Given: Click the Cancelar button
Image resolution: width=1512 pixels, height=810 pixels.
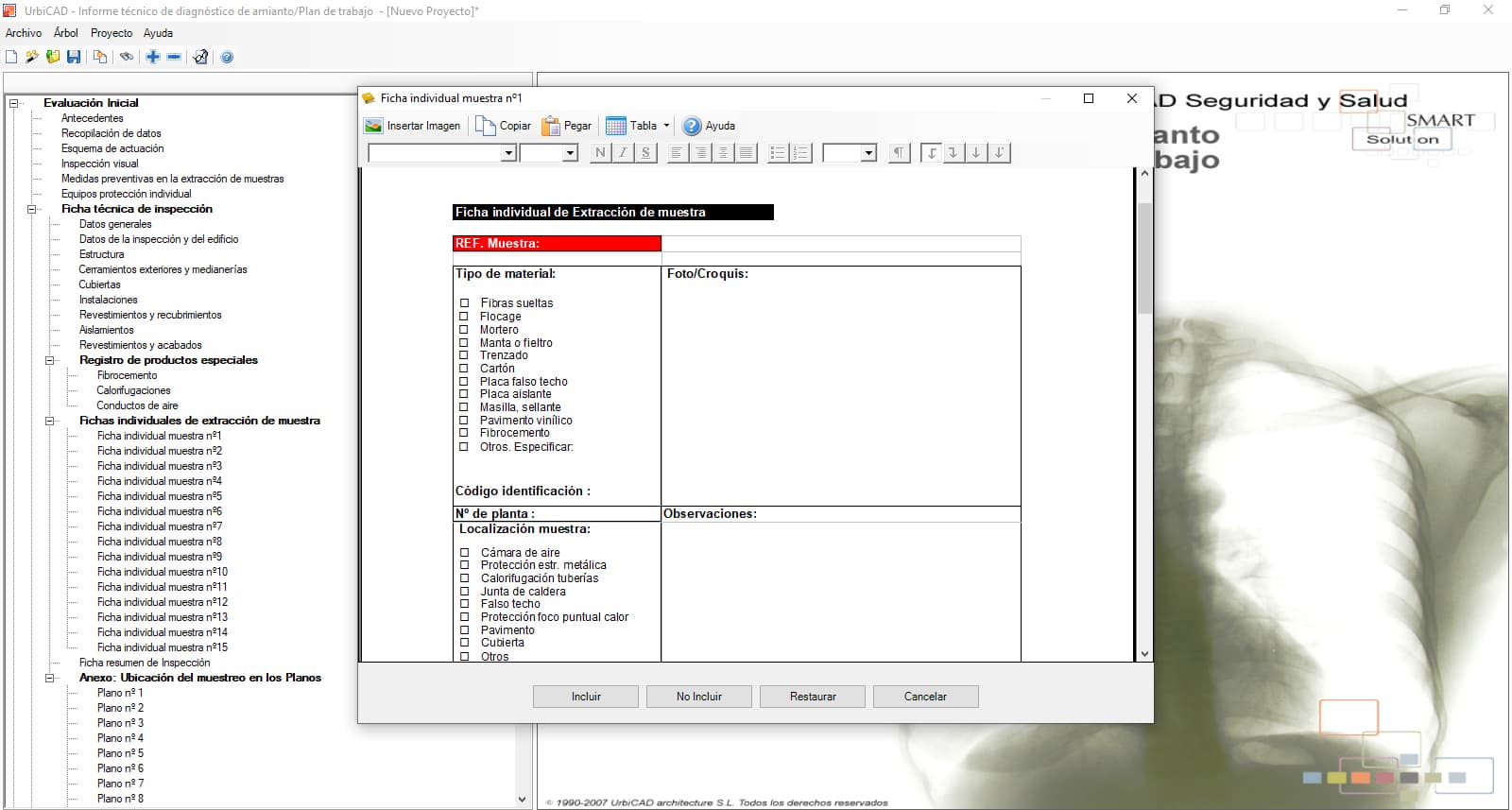Looking at the screenshot, I should point(926,697).
